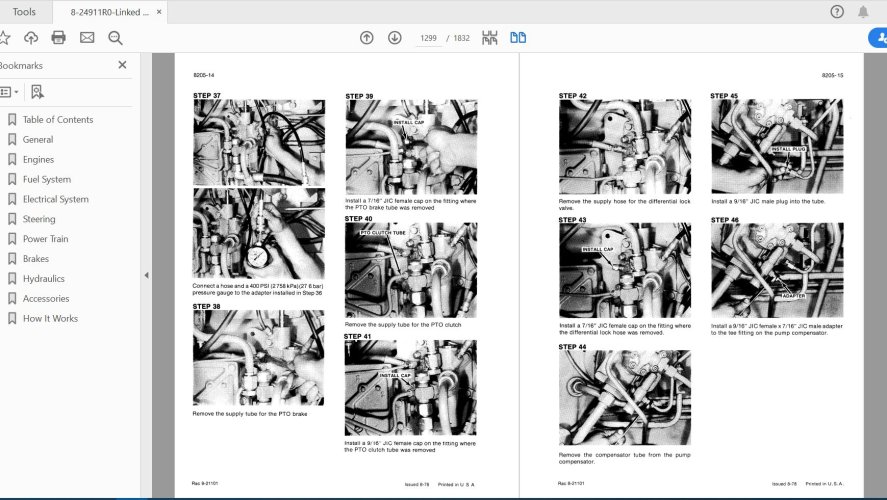
Task: Click the add new bookmark icon
Action: 37,92
